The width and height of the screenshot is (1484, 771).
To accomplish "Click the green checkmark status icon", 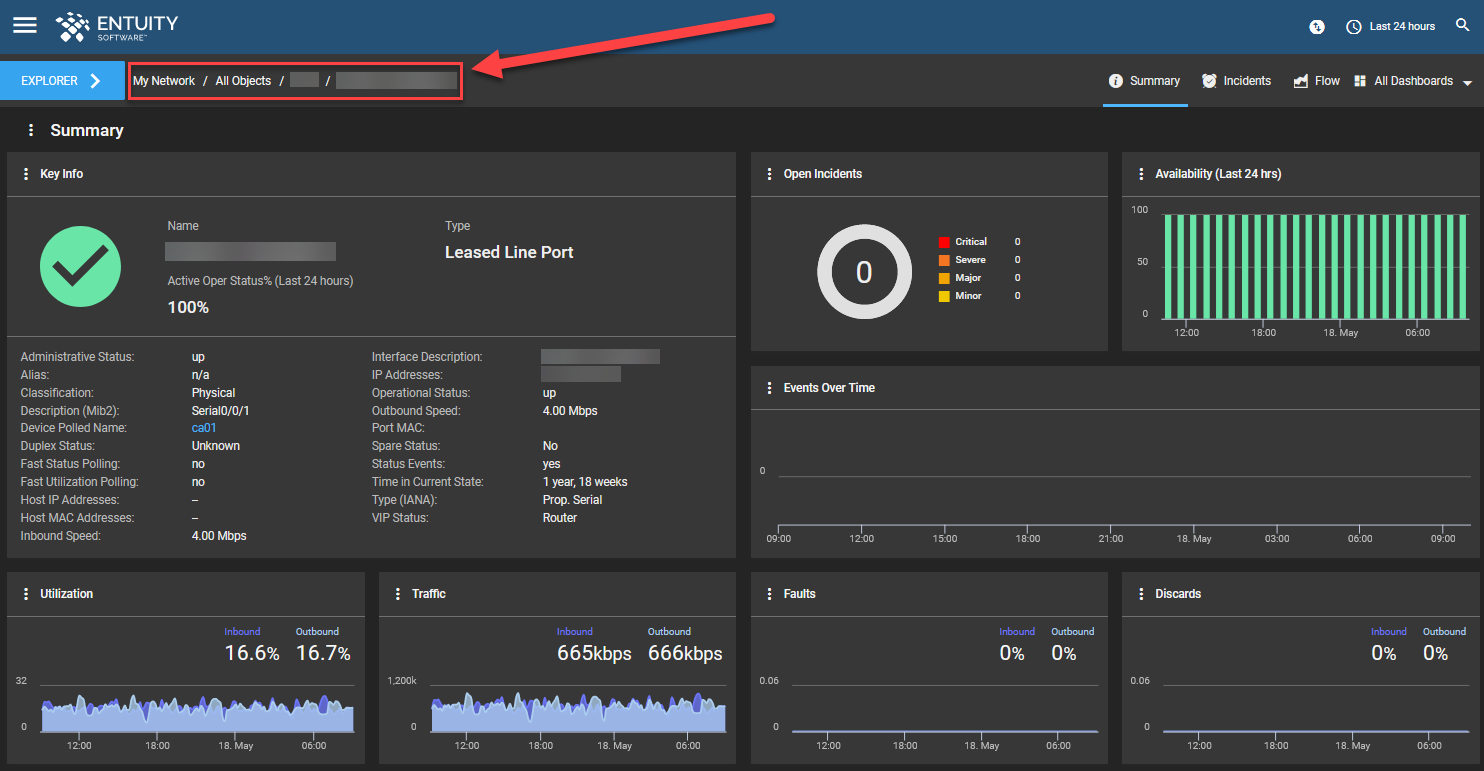I will coord(80,266).
